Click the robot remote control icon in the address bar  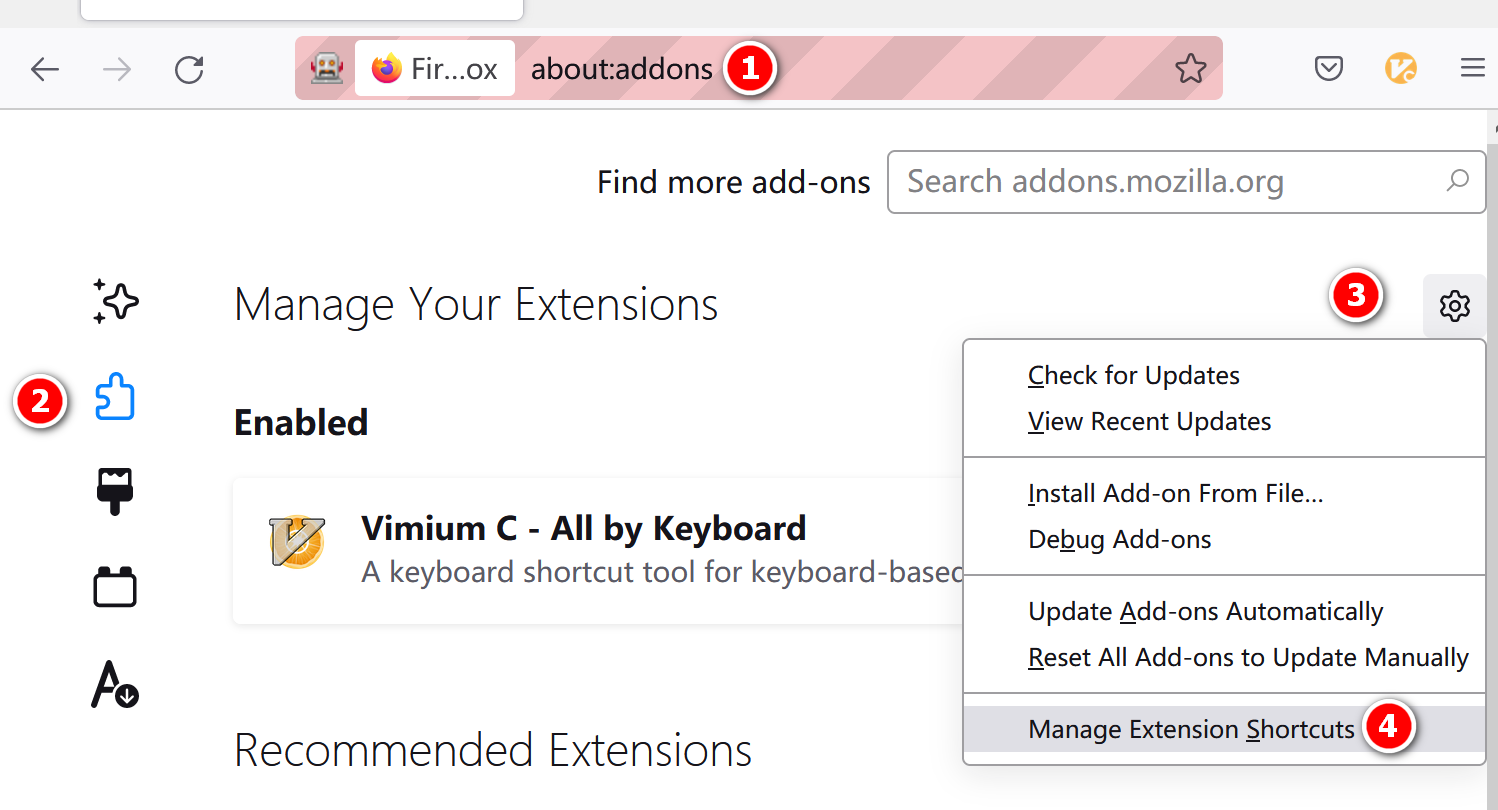coord(327,68)
